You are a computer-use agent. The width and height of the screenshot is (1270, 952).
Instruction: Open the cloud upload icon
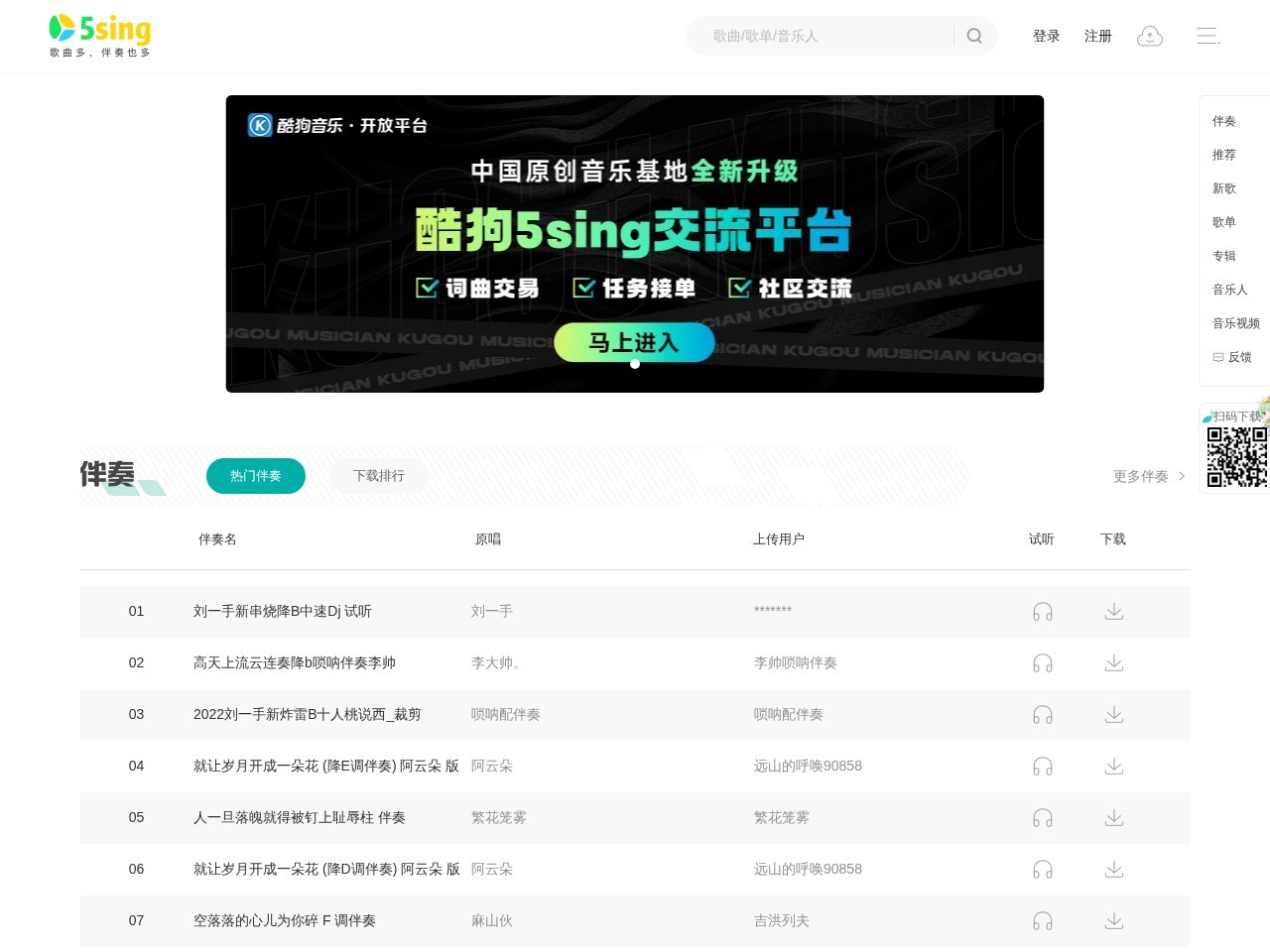point(1149,36)
